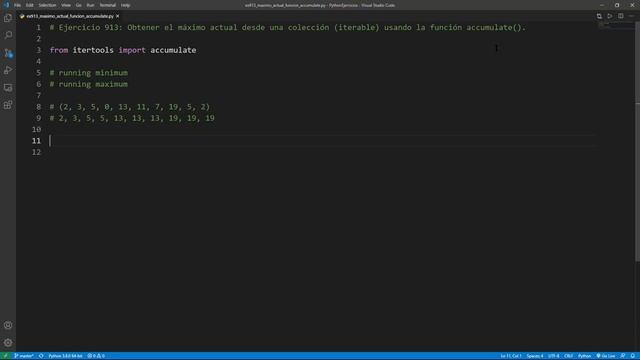This screenshot has height=360, width=640.
Task: Minimize the Visual Studio Code window
Action: 602,5
